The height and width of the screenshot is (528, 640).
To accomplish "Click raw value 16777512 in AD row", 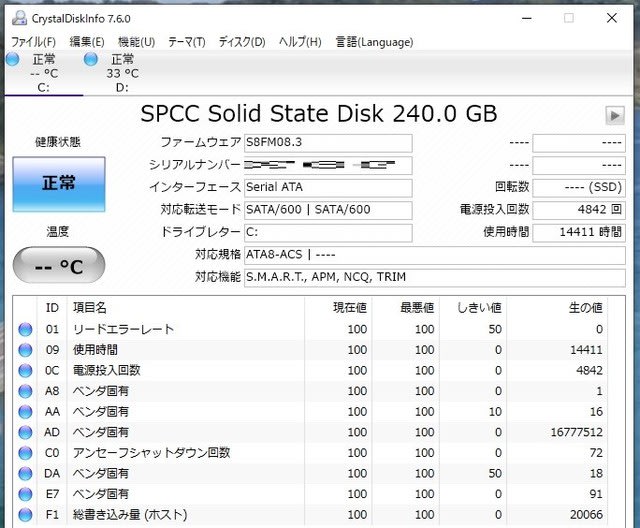I will 577,432.
